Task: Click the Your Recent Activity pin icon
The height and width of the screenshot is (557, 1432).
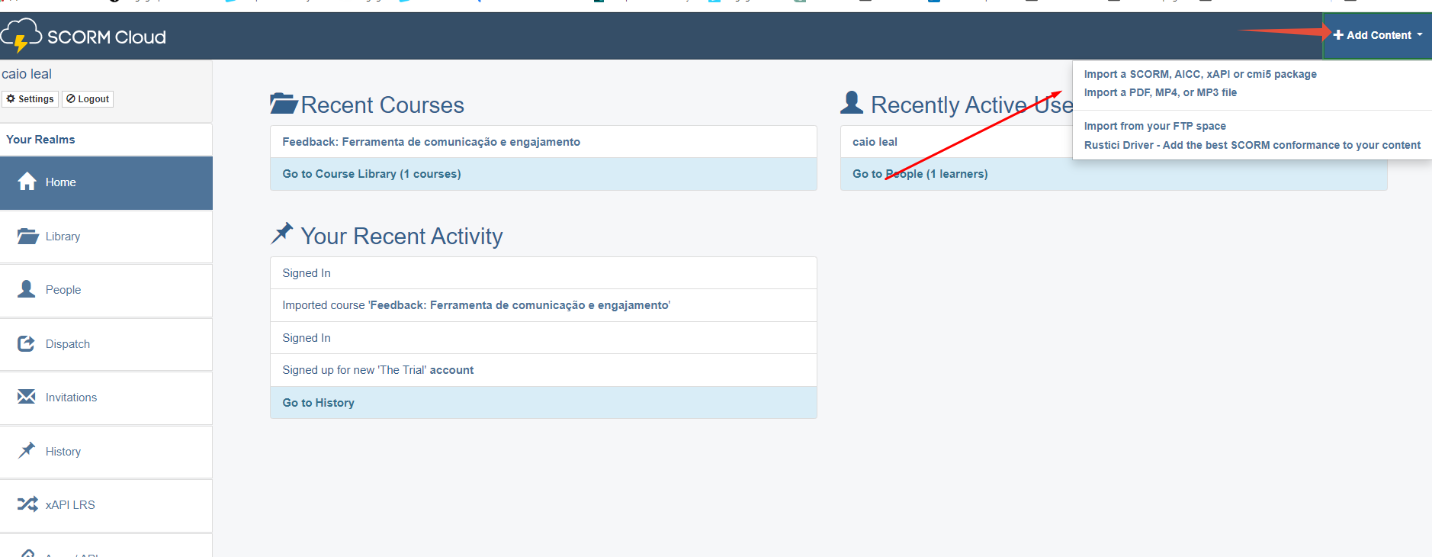Action: coord(282,234)
